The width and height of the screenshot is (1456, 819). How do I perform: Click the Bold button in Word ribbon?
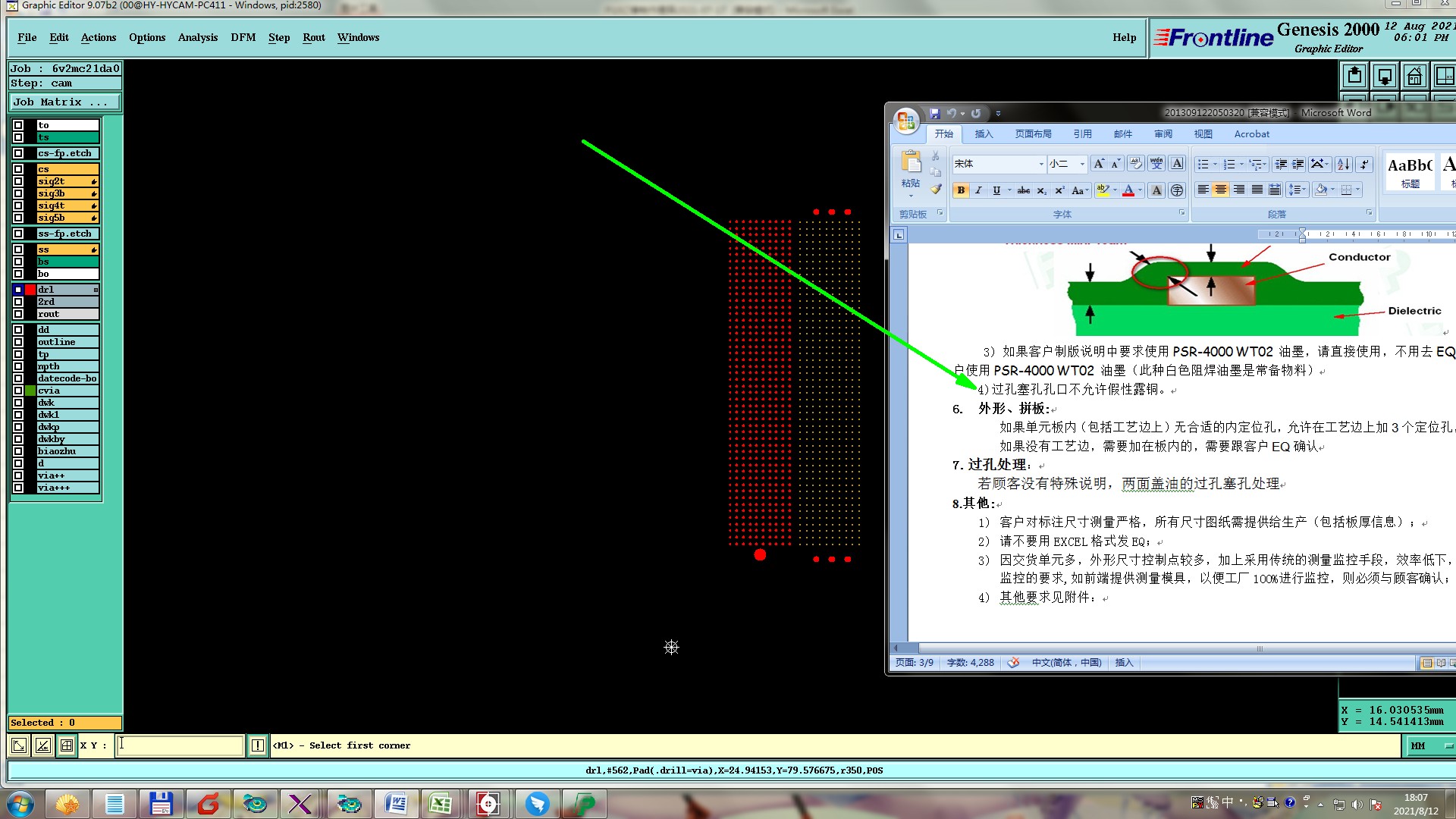(x=961, y=190)
